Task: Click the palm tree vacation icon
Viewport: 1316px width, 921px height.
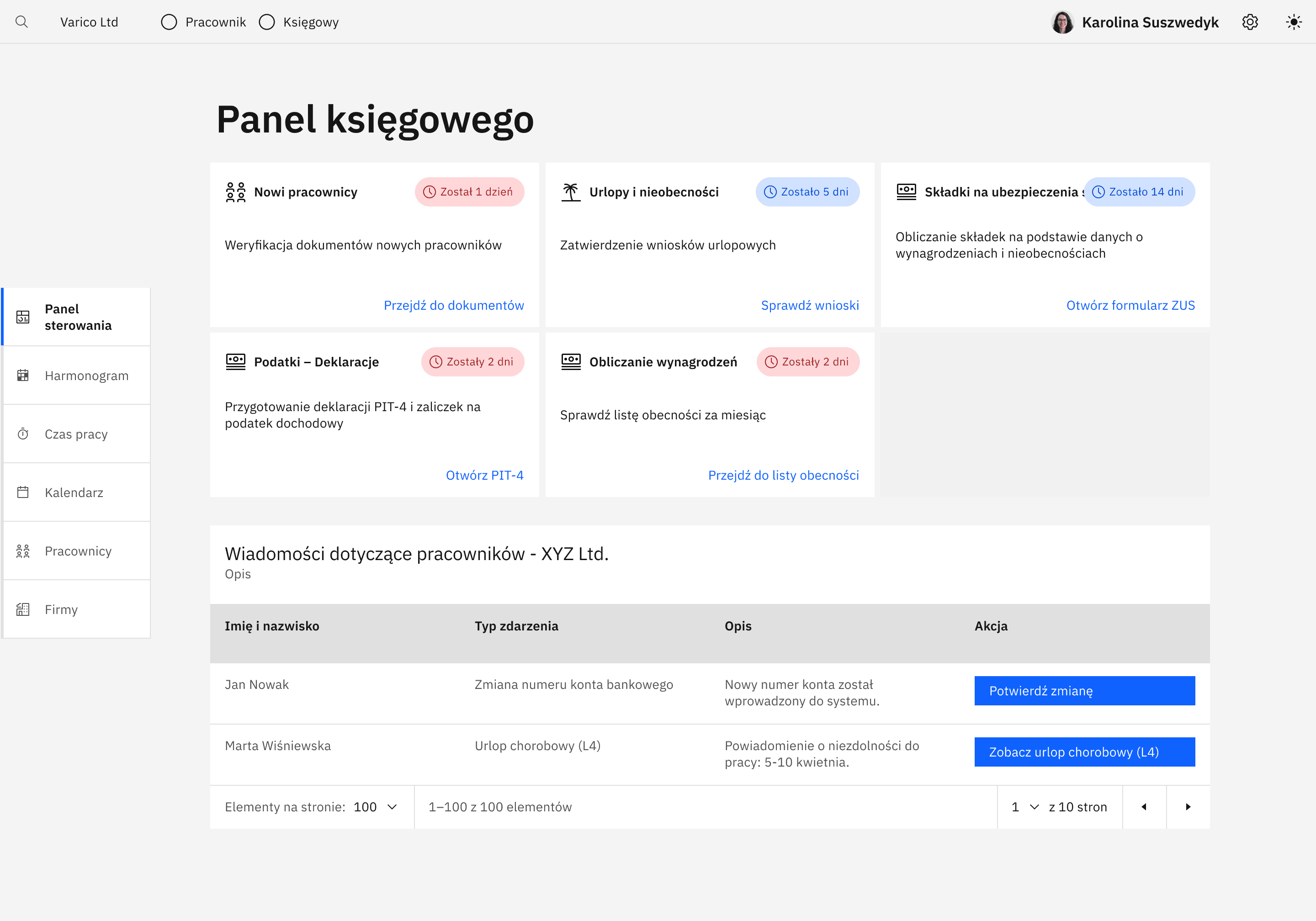Action: (x=570, y=192)
